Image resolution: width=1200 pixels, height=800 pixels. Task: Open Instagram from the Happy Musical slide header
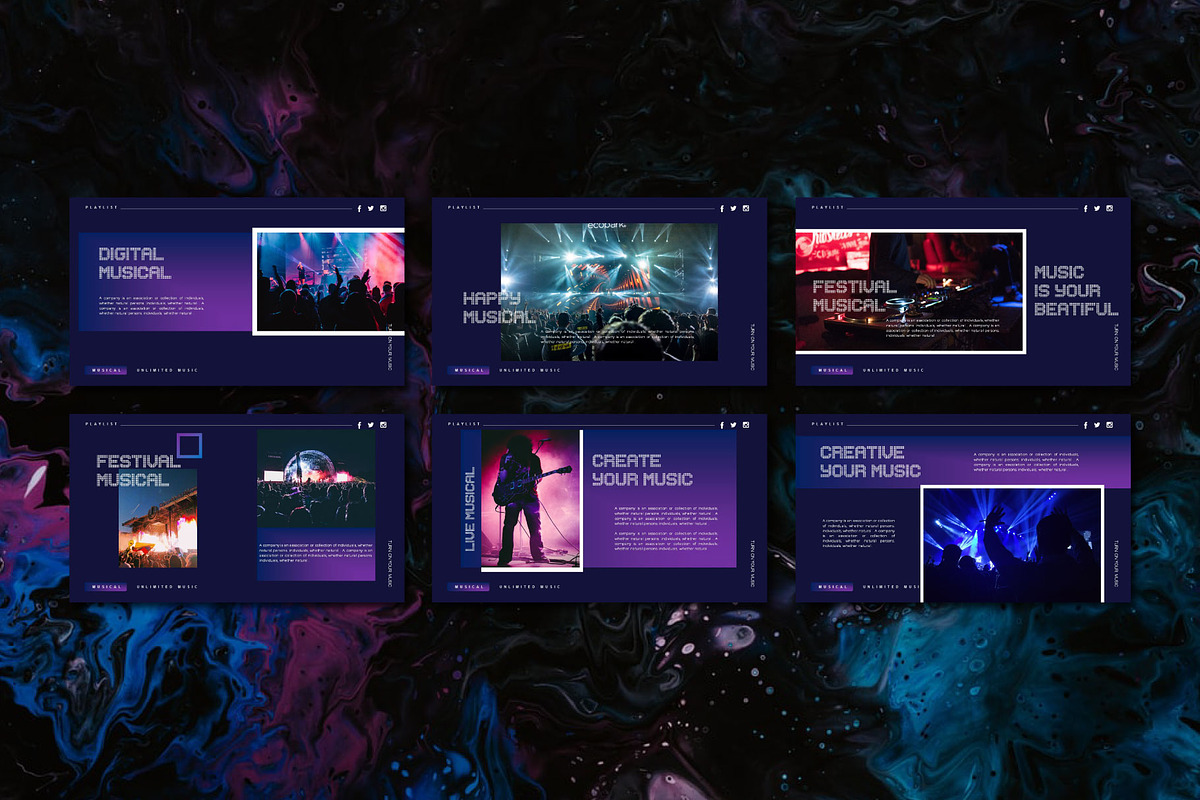(746, 206)
